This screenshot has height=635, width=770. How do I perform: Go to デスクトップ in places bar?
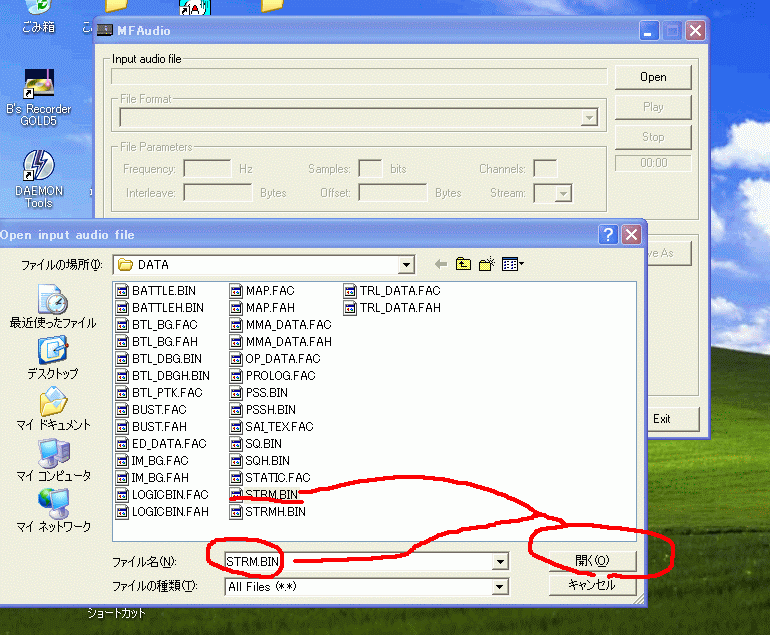(53, 357)
